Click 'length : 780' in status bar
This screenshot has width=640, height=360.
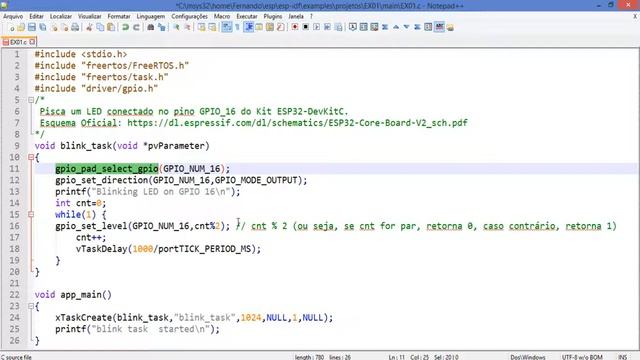click(x=309, y=357)
